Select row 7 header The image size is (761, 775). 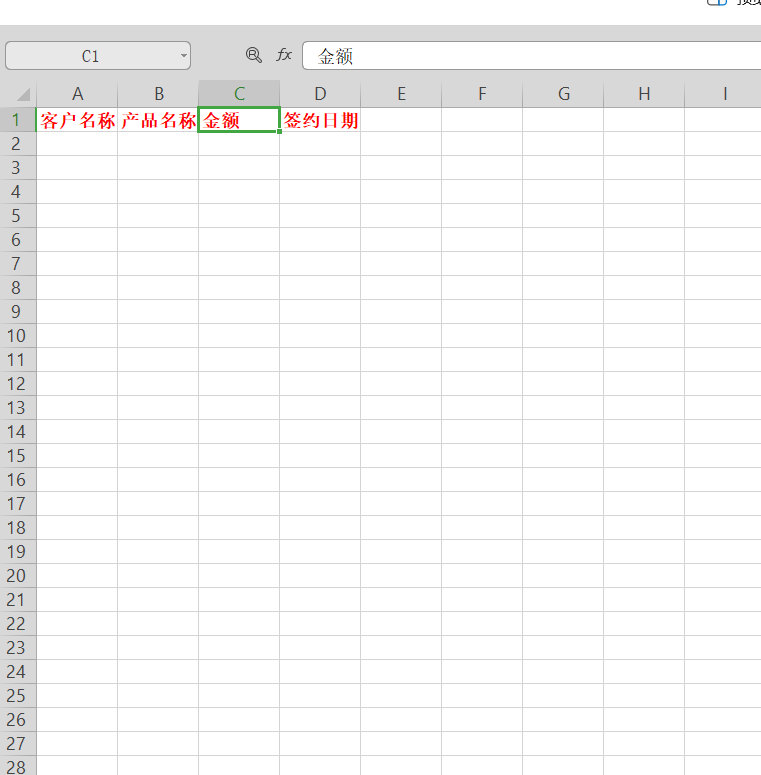click(x=18, y=264)
